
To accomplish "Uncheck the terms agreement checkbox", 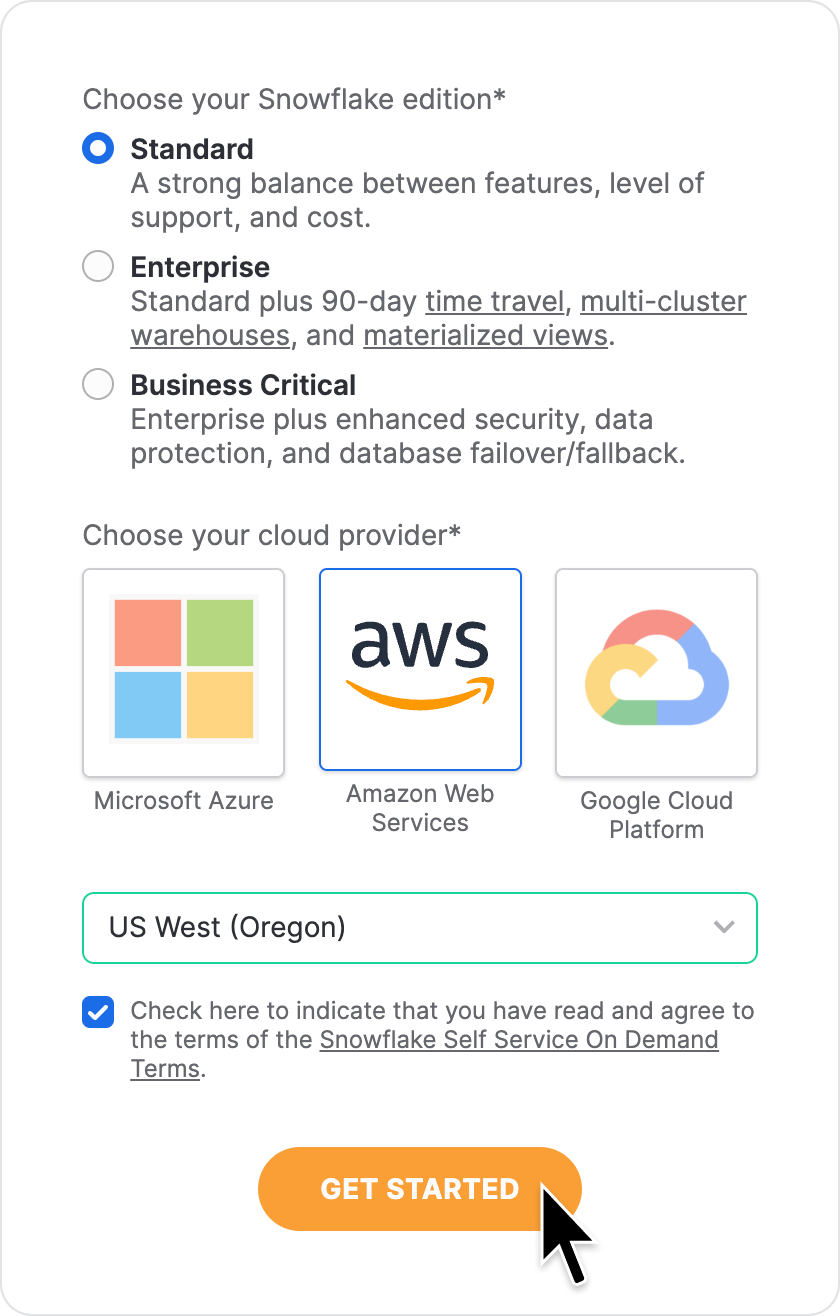I will pyautogui.click(x=98, y=1012).
